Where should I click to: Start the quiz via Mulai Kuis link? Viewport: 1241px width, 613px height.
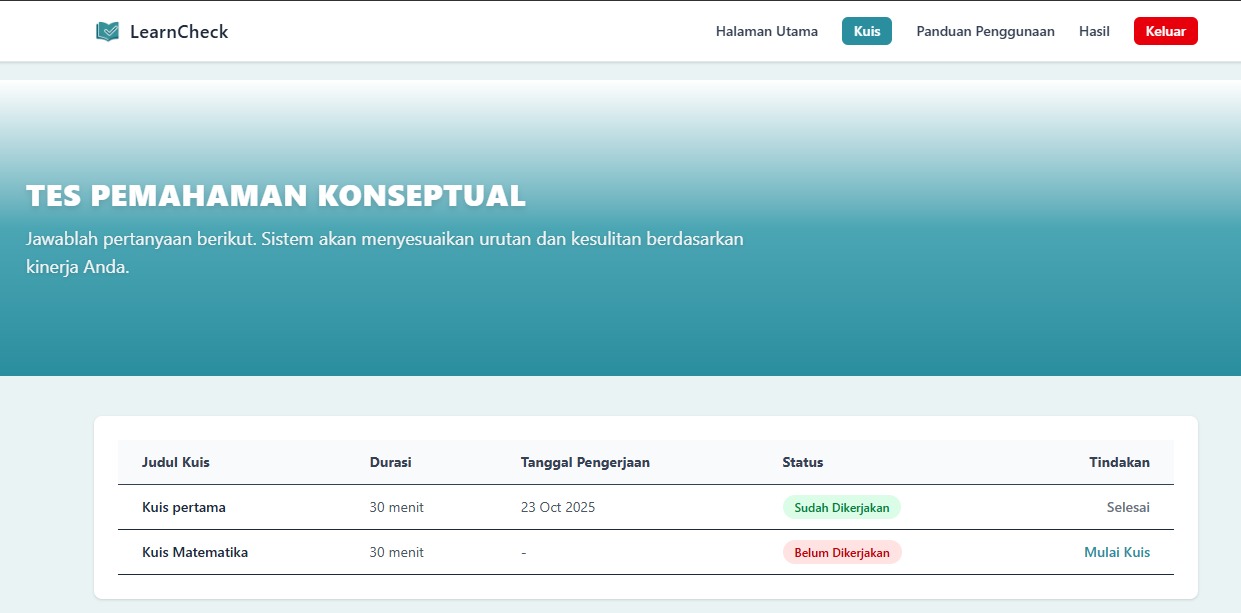click(1117, 551)
